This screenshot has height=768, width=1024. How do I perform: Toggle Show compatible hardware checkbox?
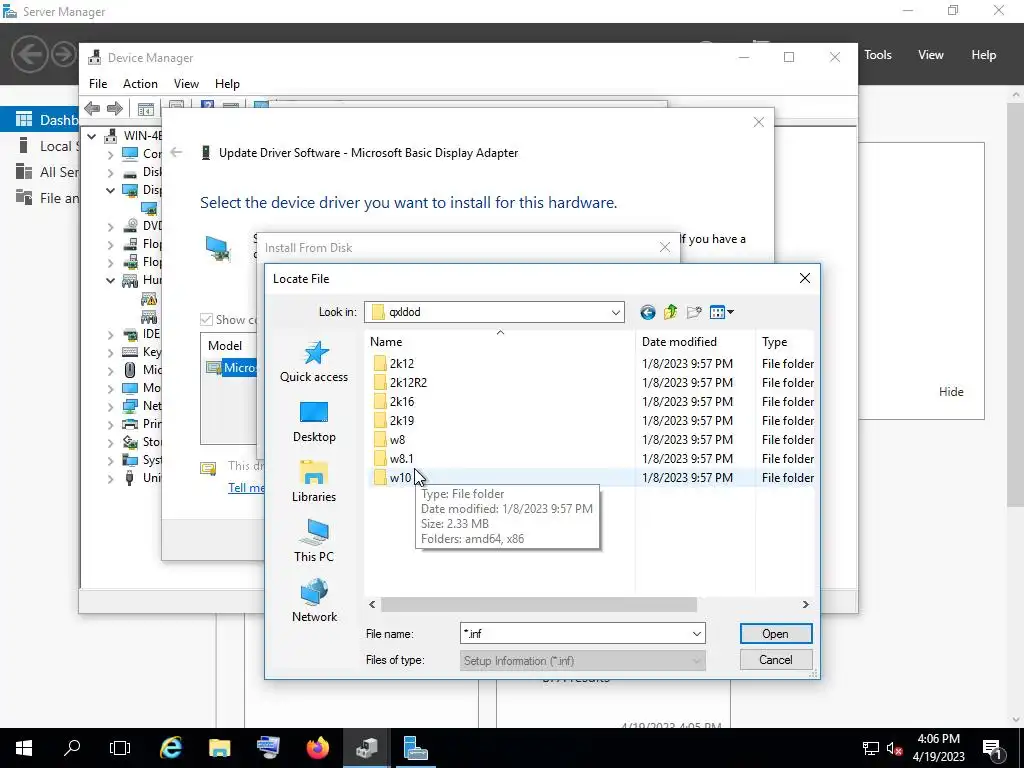pyautogui.click(x=206, y=319)
